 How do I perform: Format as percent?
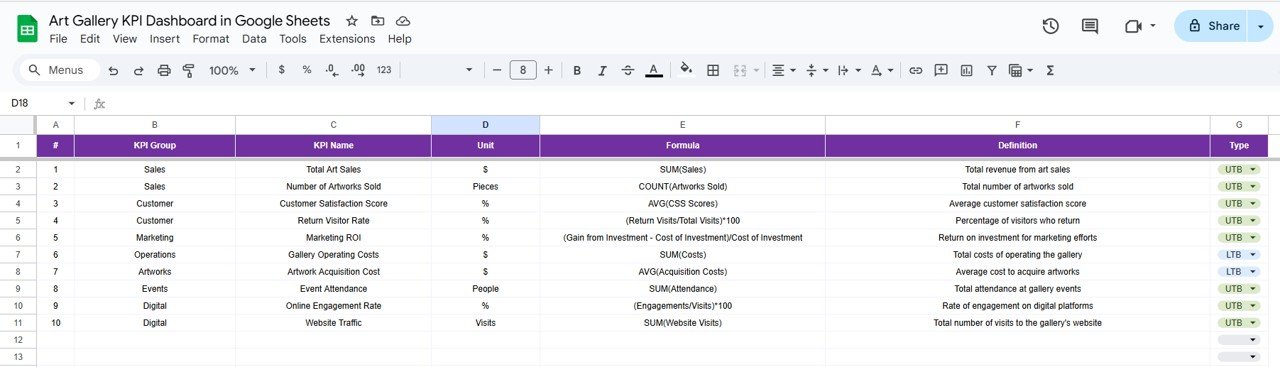click(x=307, y=70)
